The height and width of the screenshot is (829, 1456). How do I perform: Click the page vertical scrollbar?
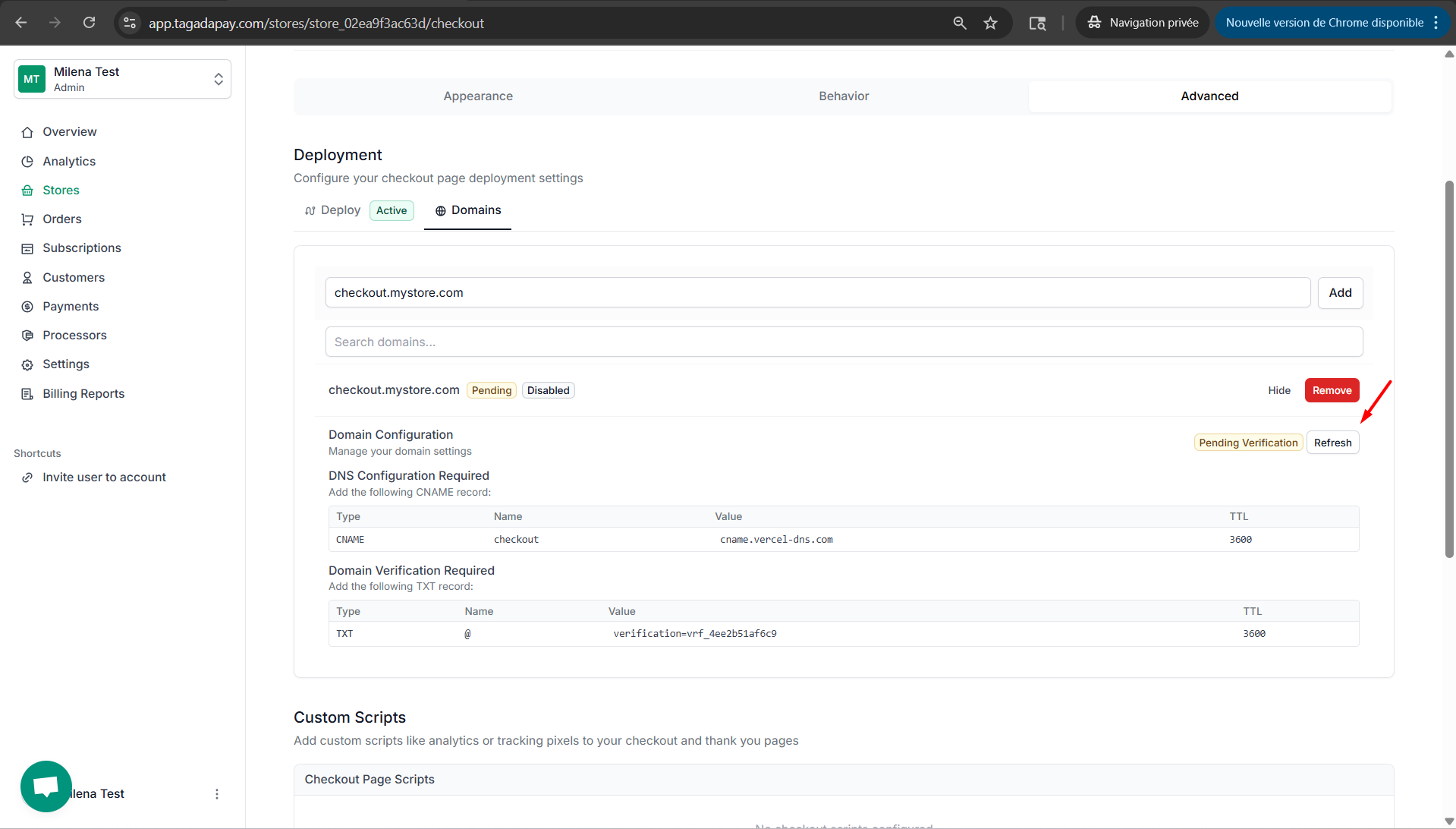[x=1449, y=370]
